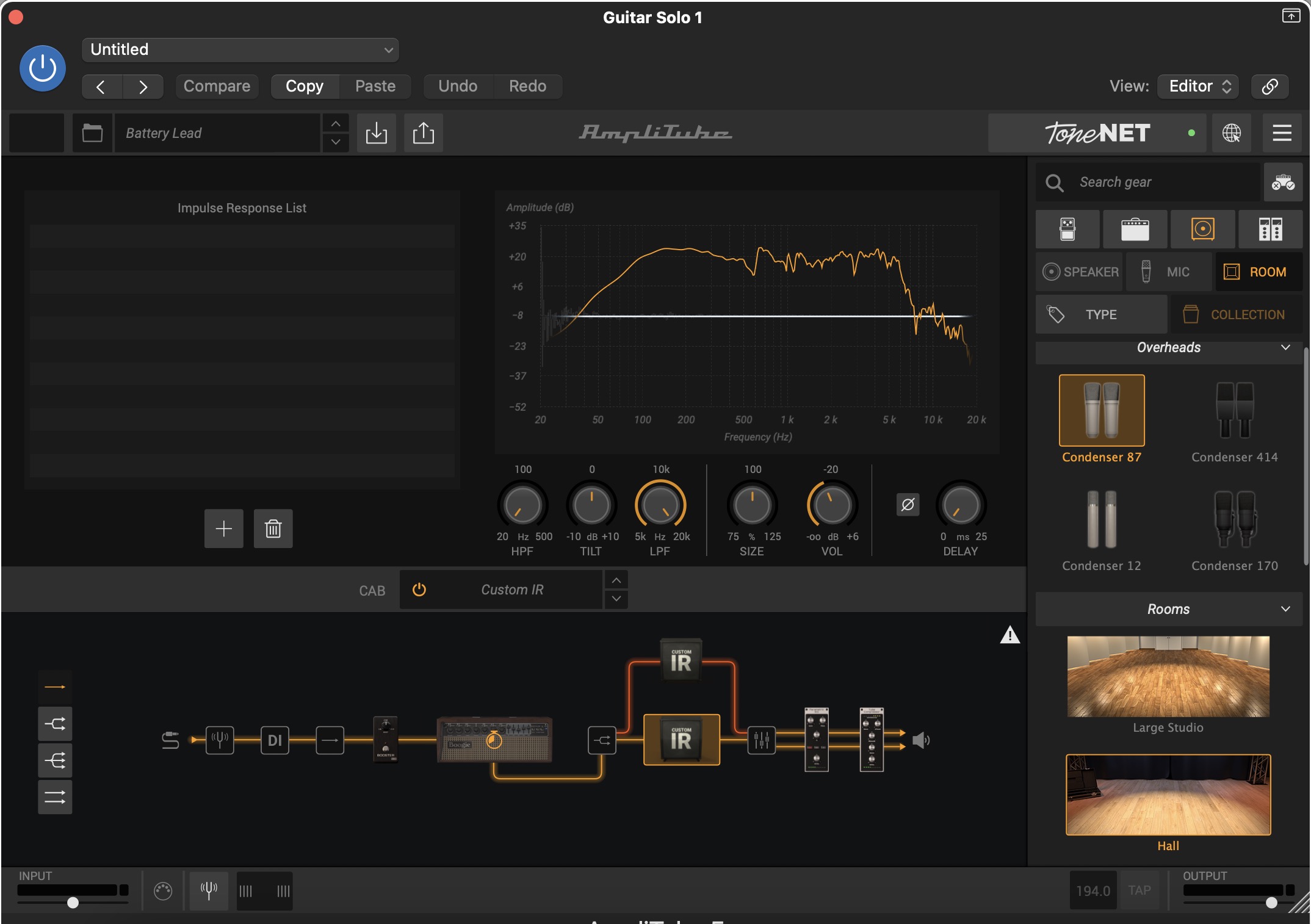Select the single series routing layout
This screenshot has width=1311, height=924.
[55, 687]
